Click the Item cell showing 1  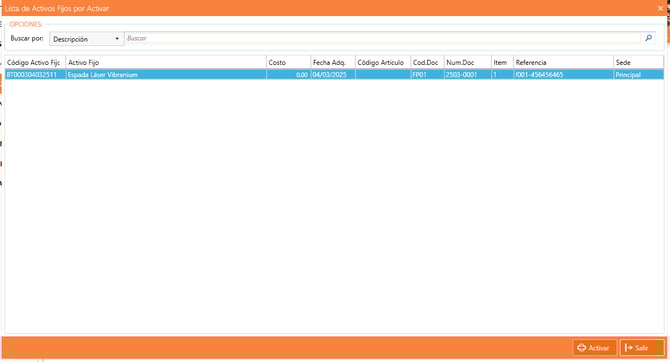coord(502,74)
